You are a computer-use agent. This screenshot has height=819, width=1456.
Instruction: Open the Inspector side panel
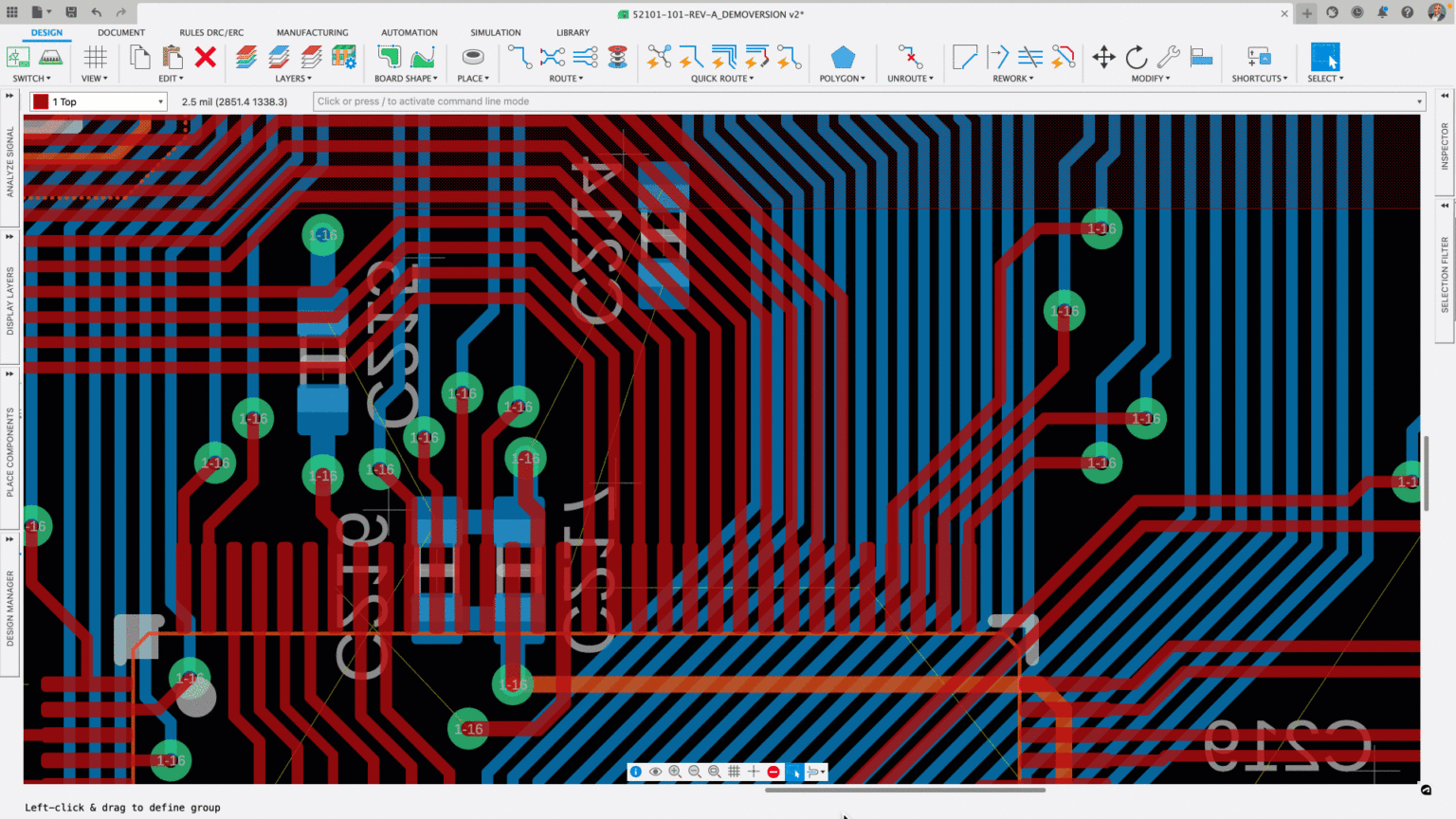[1445, 146]
